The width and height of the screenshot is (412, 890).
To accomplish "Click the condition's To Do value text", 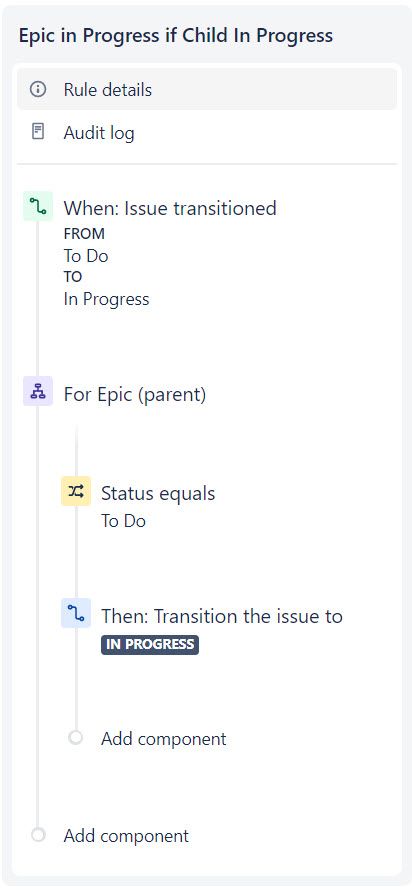I will click(x=123, y=520).
